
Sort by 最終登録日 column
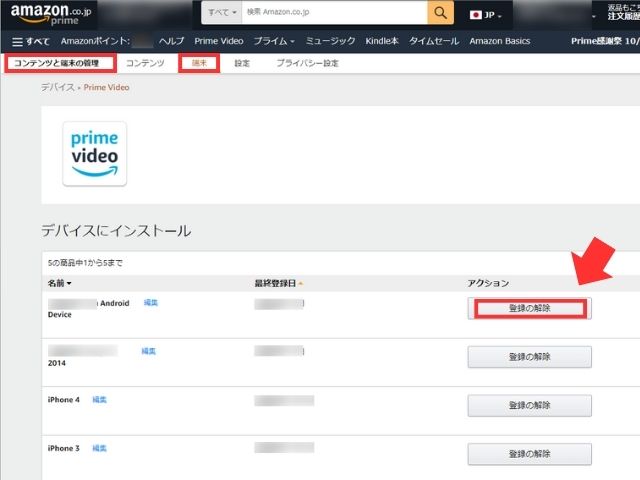coord(279,283)
